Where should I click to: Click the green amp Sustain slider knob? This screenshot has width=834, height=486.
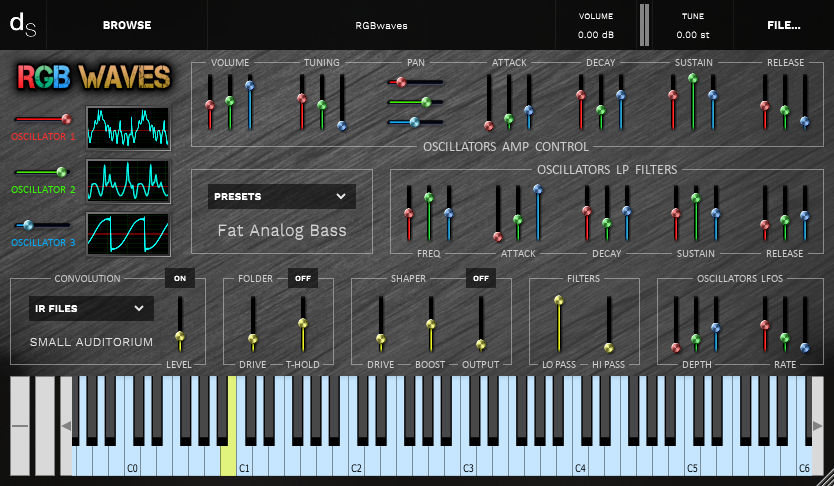click(693, 78)
